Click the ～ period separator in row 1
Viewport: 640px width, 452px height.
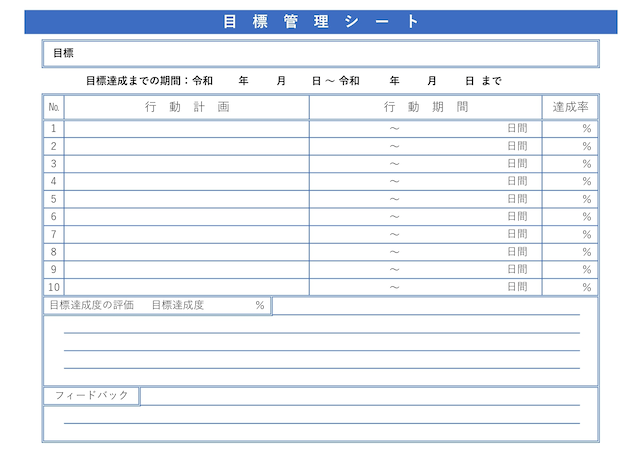394,129
